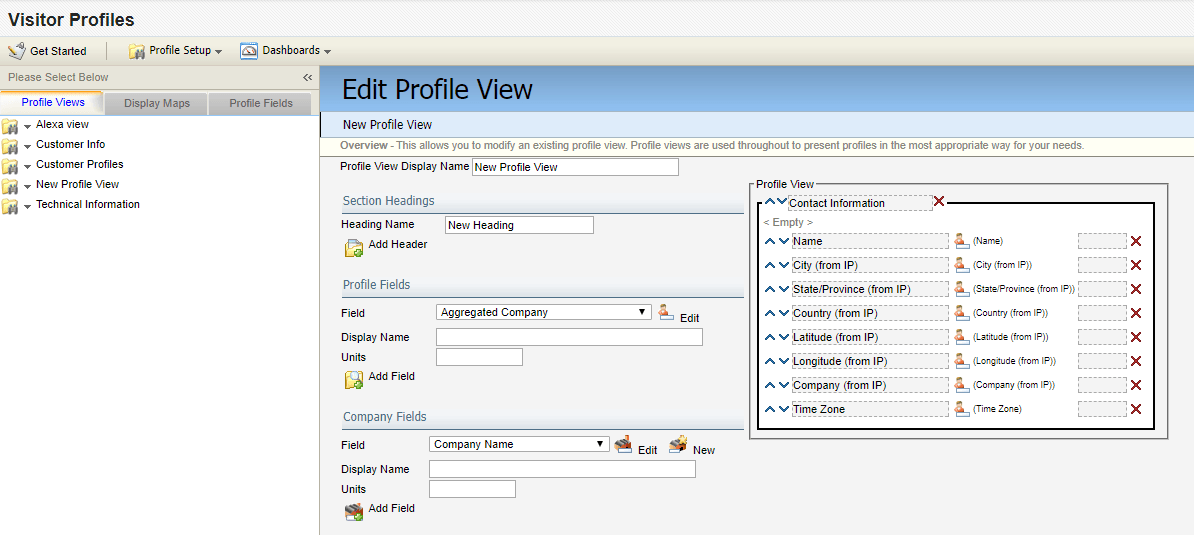Click the Heading Name input field
The height and width of the screenshot is (535, 1194).
tap(519, 225)
